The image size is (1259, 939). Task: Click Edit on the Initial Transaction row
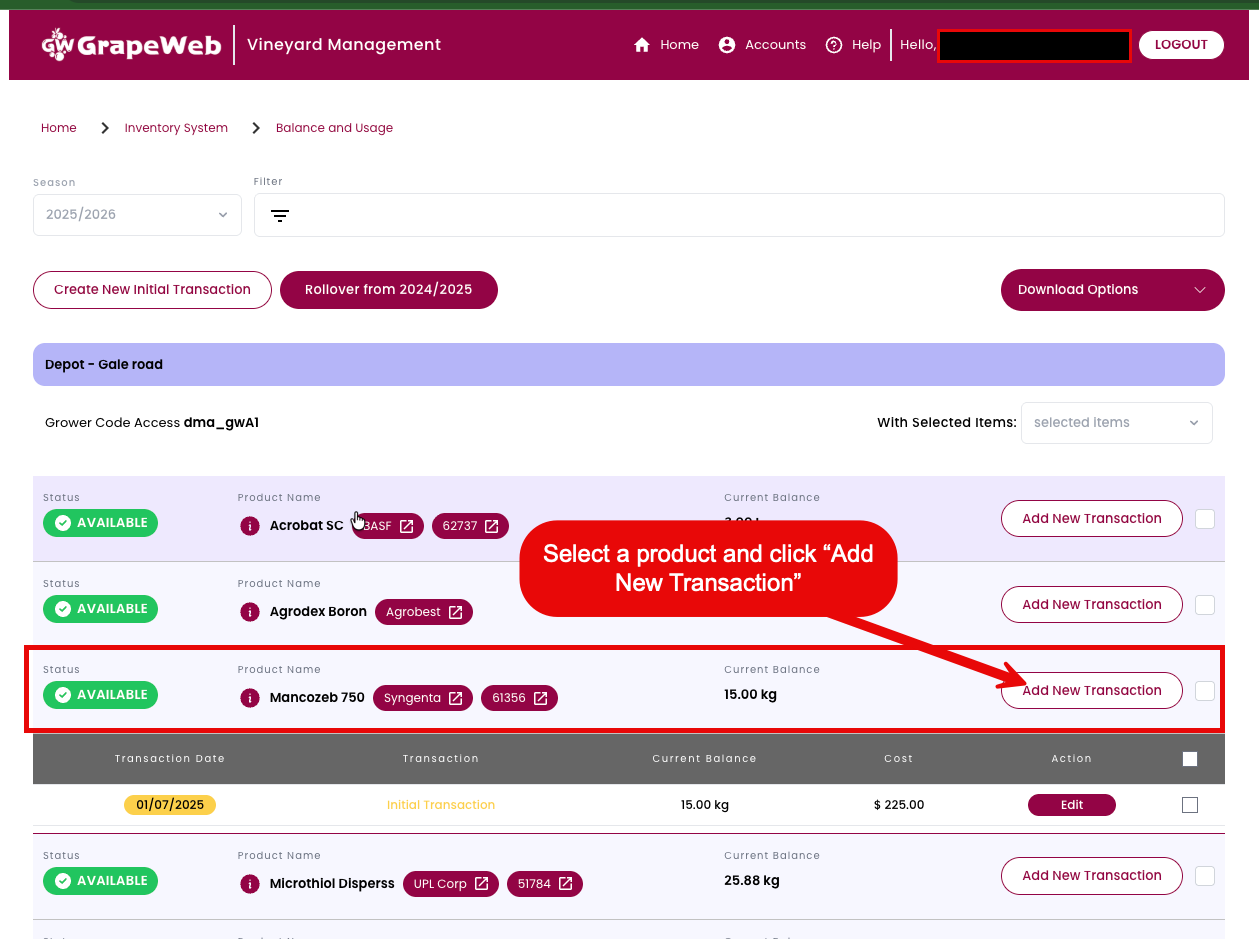(1071, 805)
